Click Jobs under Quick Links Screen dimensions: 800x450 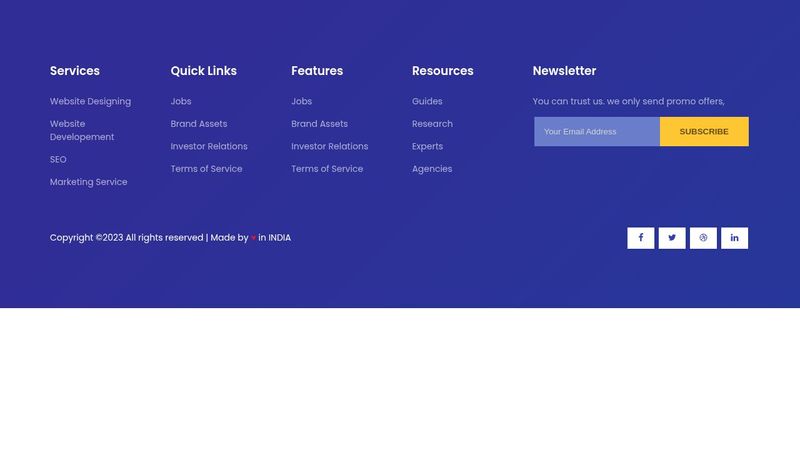181,102
